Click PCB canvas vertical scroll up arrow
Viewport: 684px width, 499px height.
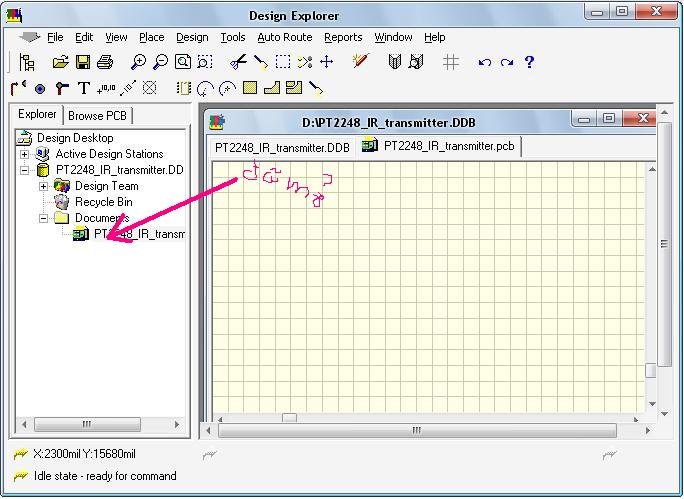coord(652,169)
